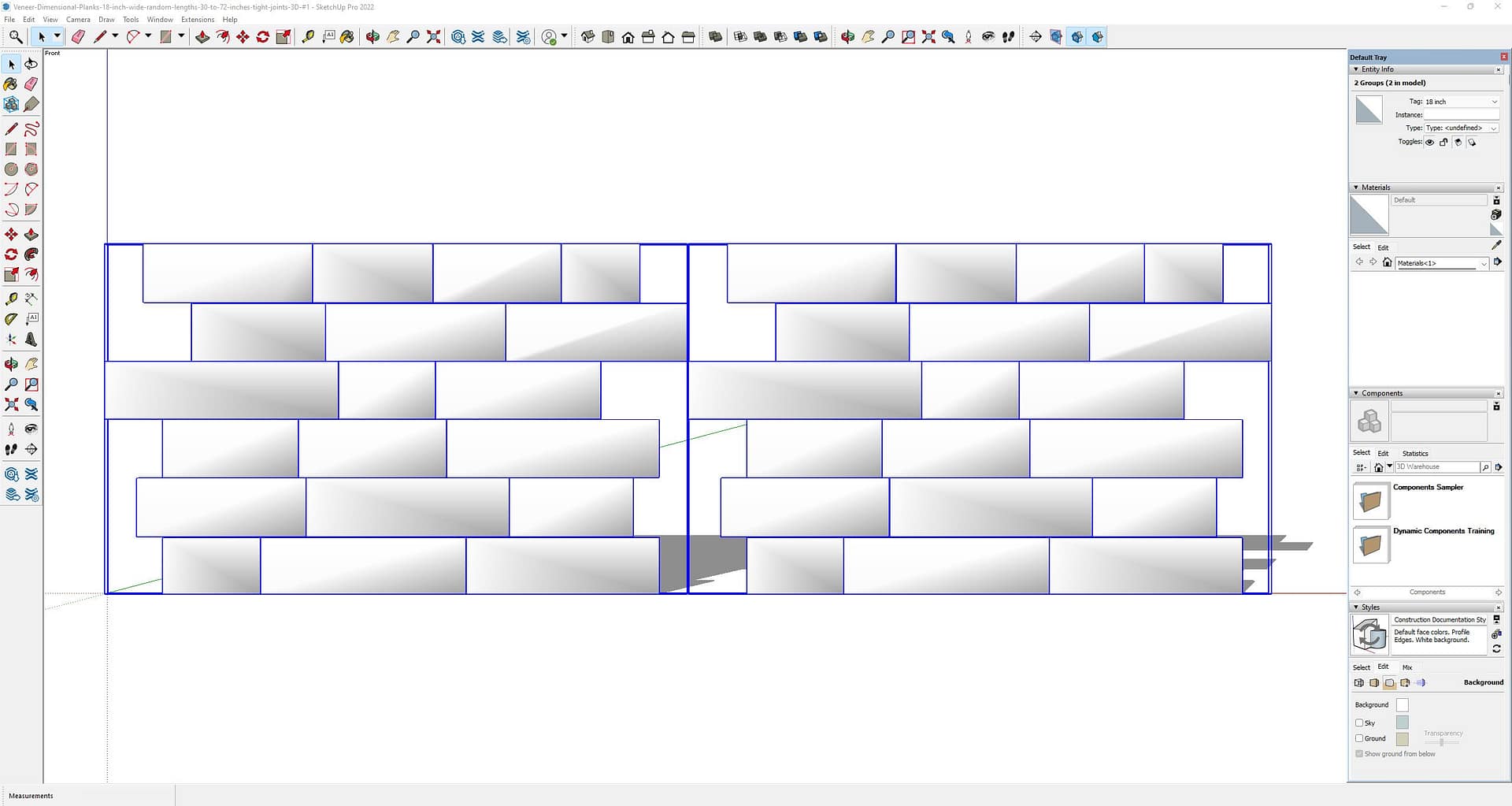Select the Tape Measure tool
This screenshot has height=806, width=1512.
click(x=308, y=37)
